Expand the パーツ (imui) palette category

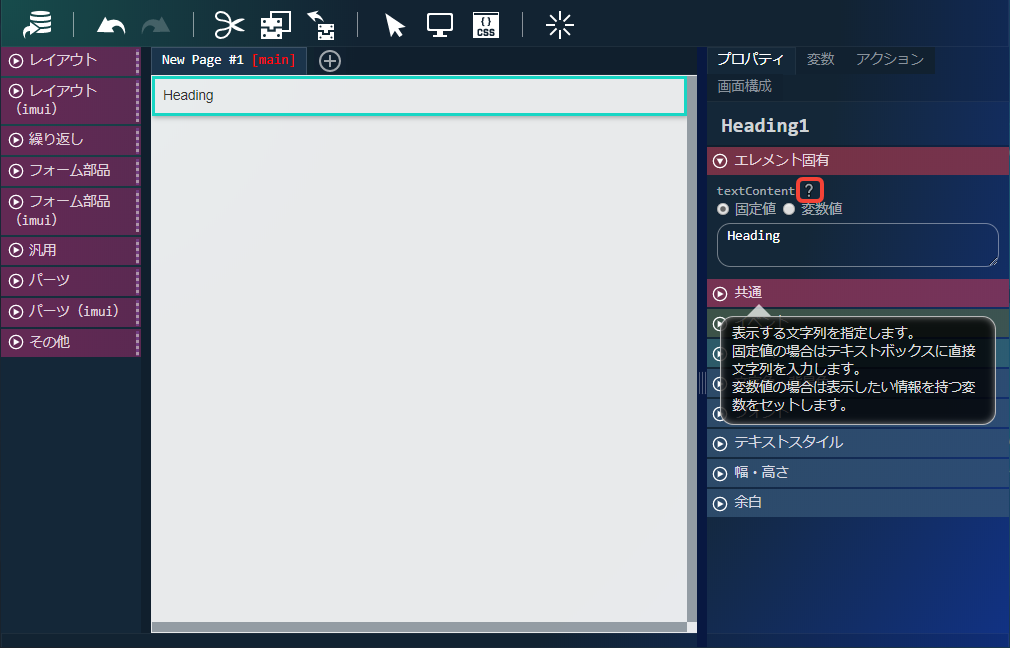(x=70, y=312)
